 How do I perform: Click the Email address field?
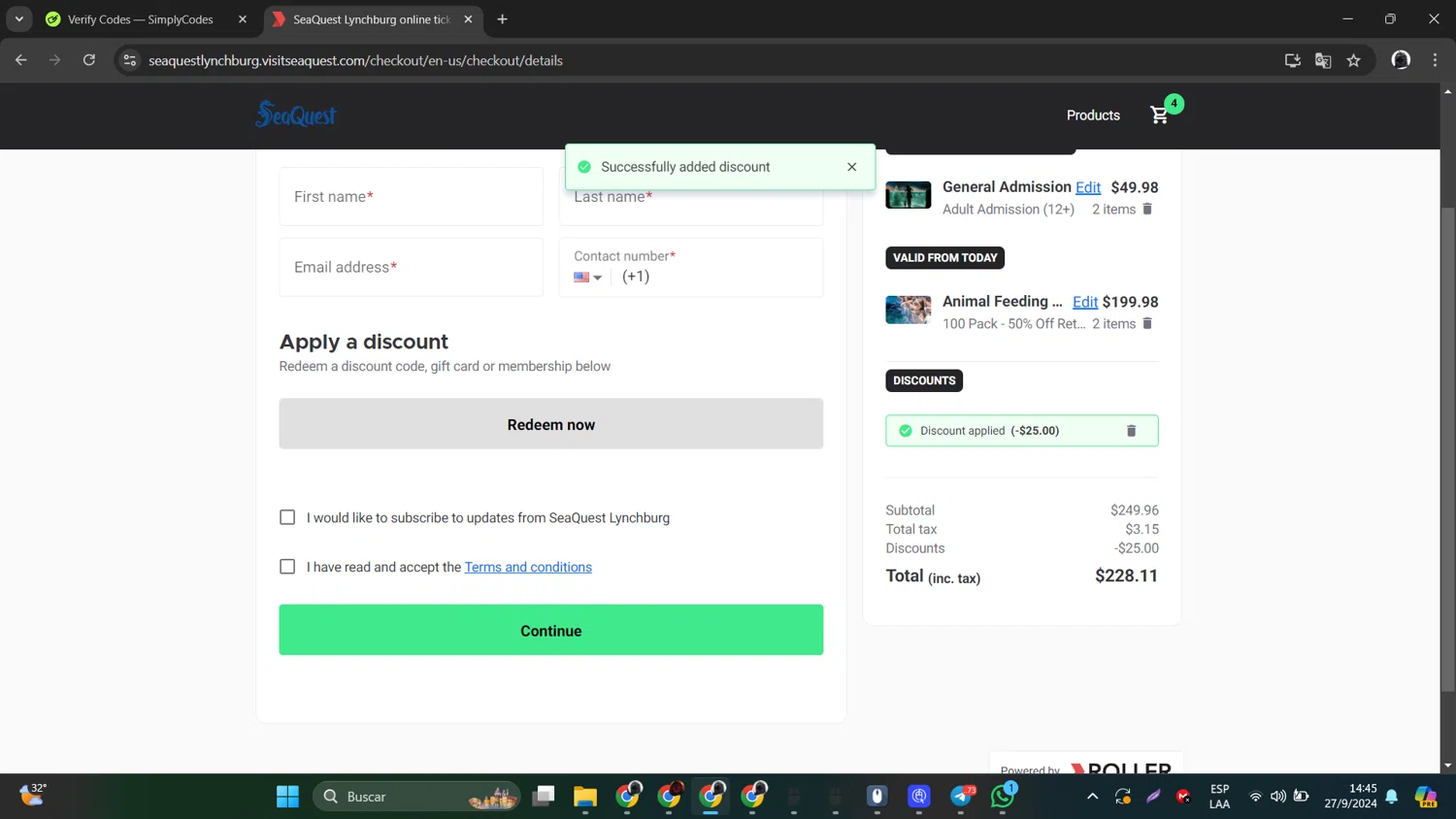412,268
